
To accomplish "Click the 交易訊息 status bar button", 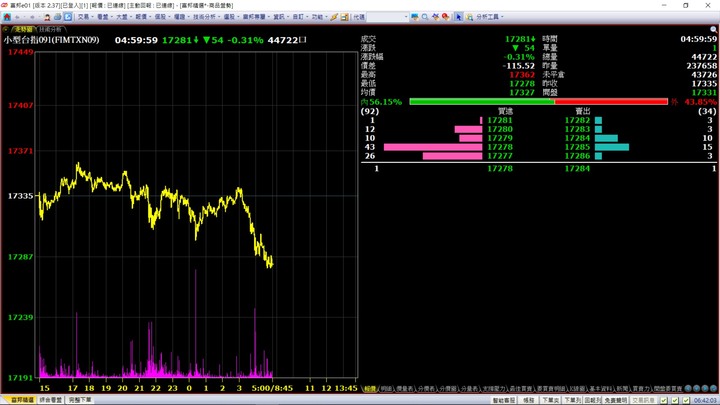I will pos(643,400).
